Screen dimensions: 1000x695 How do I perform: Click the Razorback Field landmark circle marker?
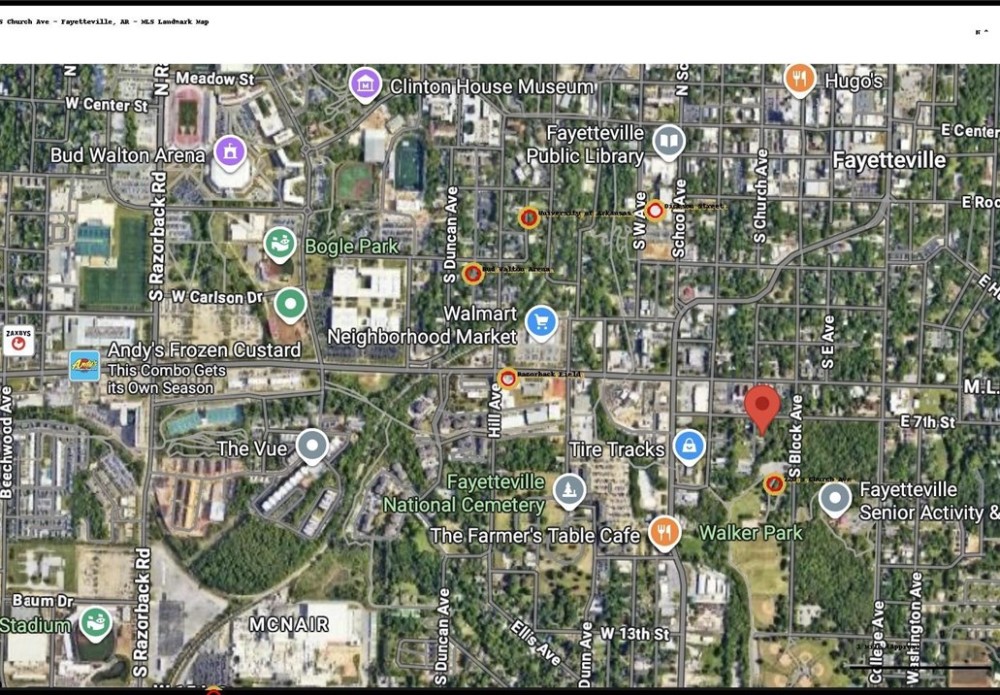(x=508, y=378)
